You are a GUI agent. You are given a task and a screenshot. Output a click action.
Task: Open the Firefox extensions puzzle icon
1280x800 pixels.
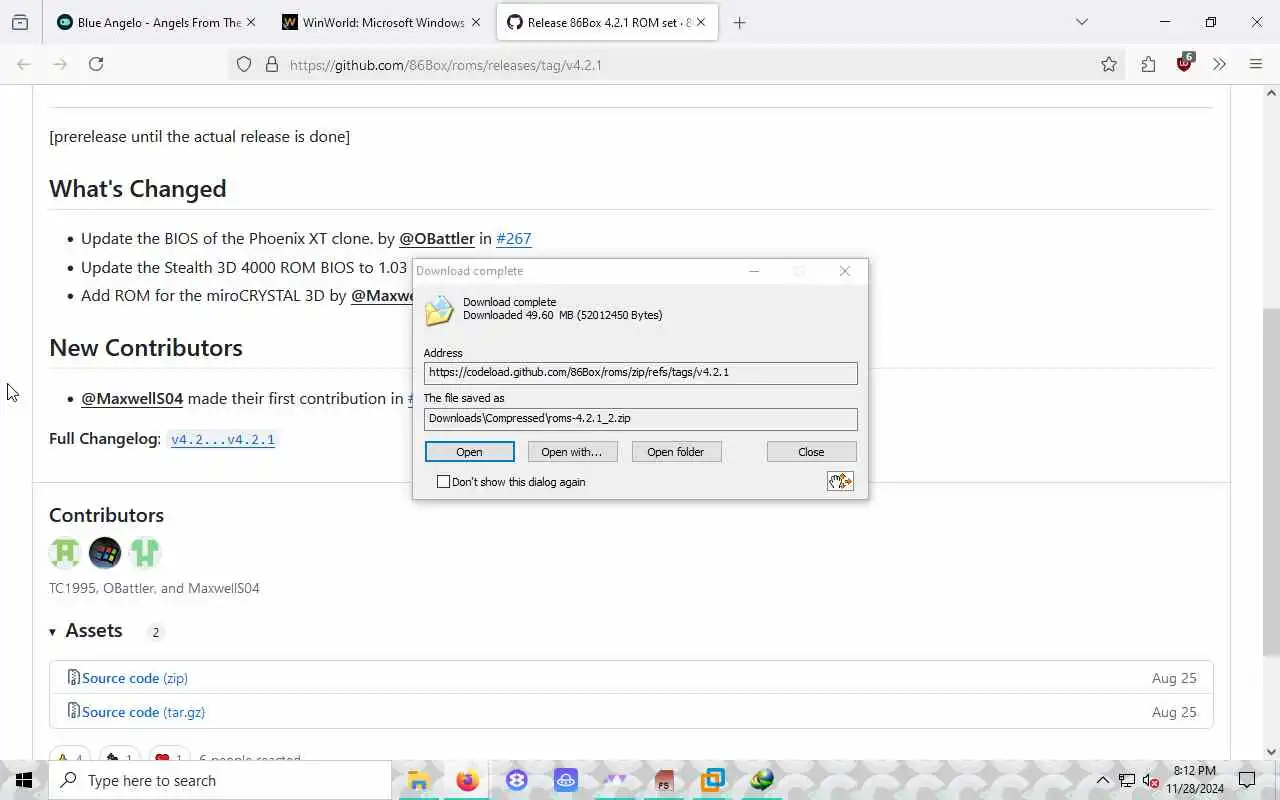point(1148,64)
